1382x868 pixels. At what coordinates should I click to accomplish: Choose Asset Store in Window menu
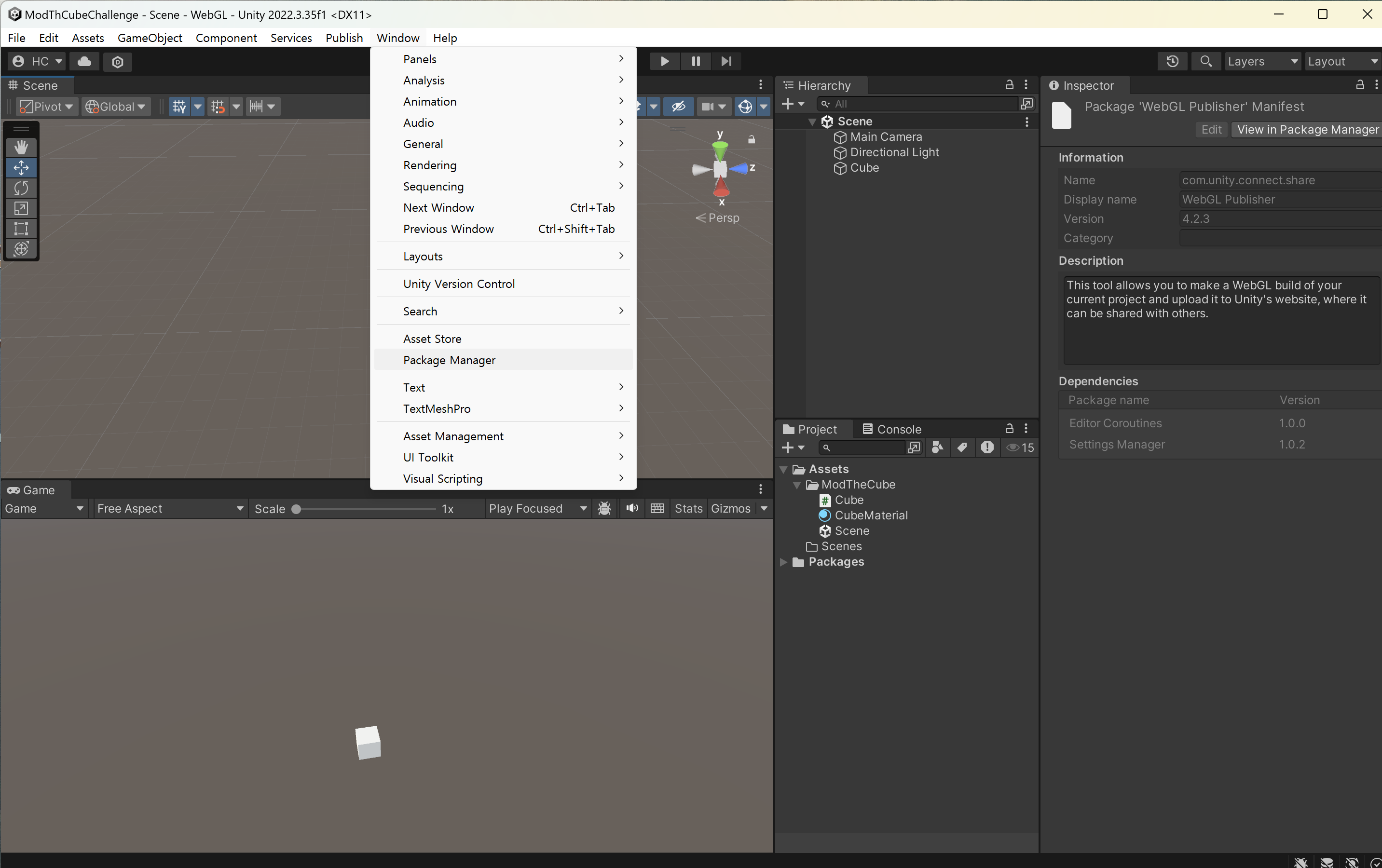pyautogui.click(x=503, y=339)
